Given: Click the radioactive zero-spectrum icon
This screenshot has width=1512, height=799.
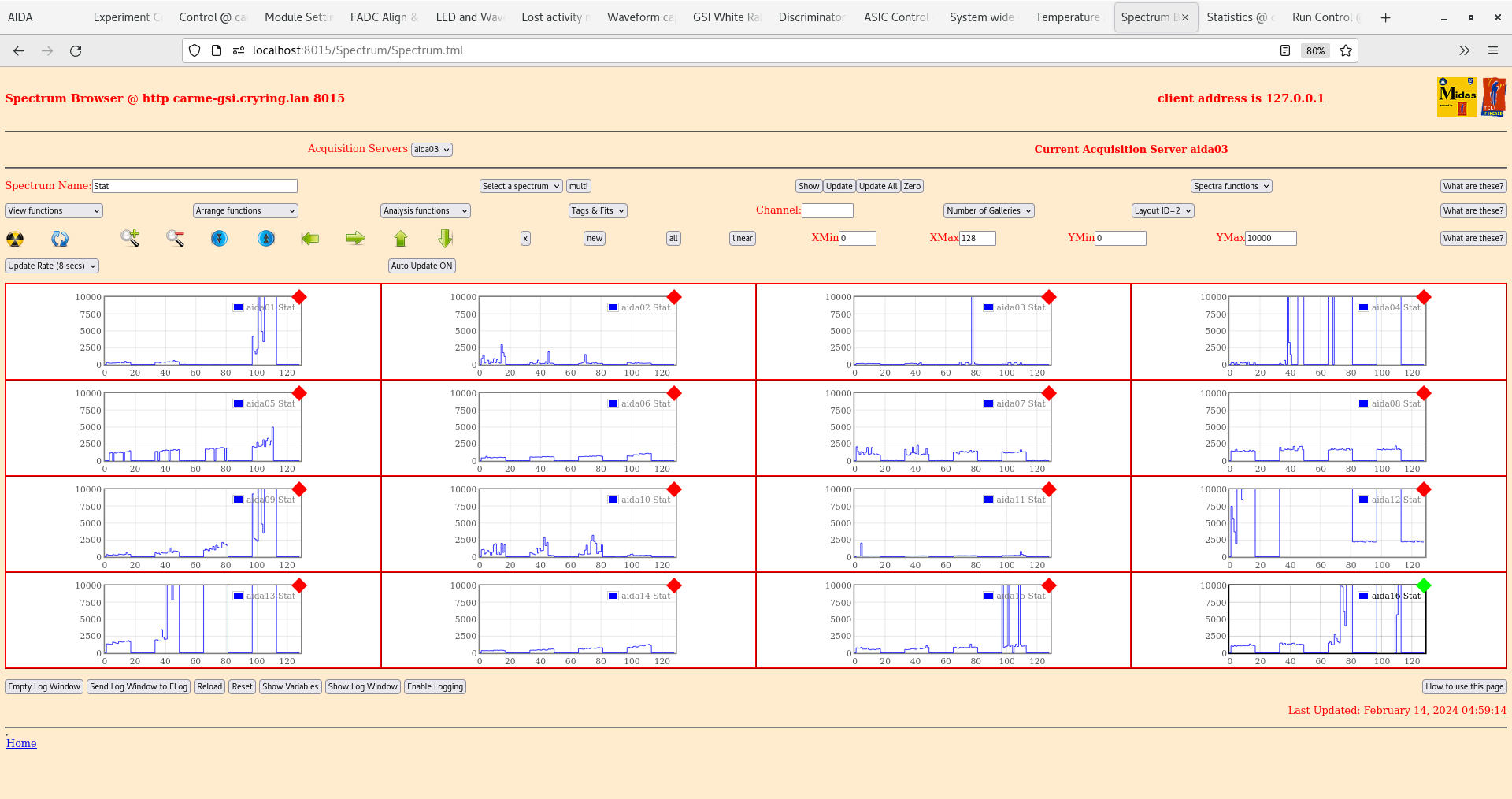Looking at the screenshot, I should pos(14,239).
